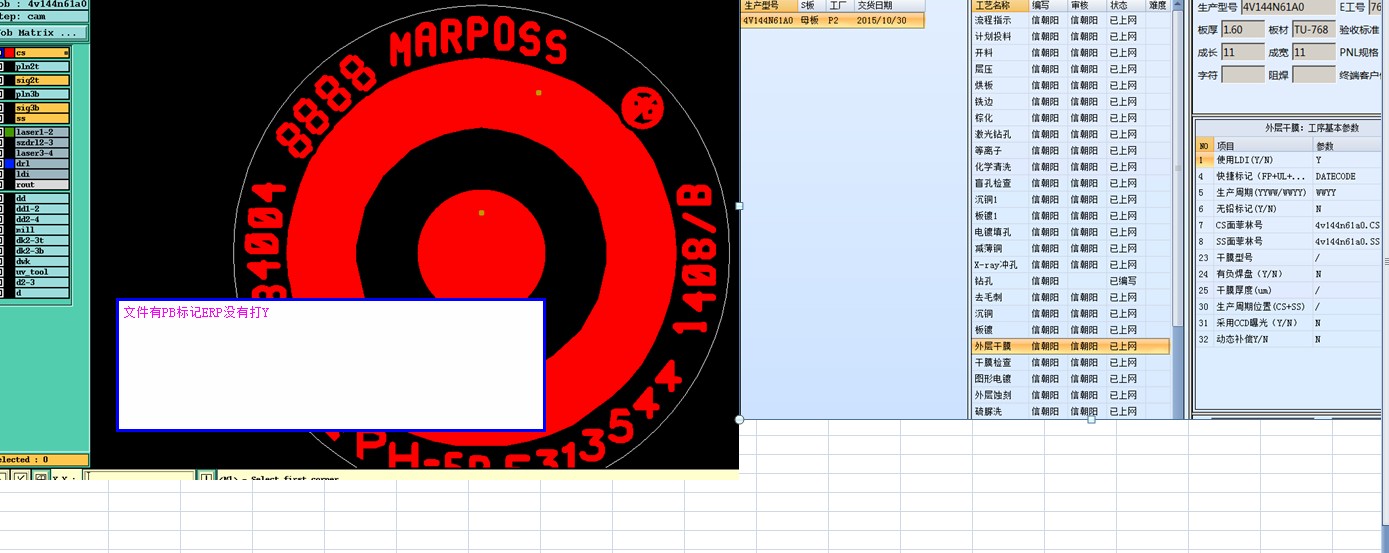Select the 层压 process row
This screenshot has width=1389, height=553.
pos(1070,69)
